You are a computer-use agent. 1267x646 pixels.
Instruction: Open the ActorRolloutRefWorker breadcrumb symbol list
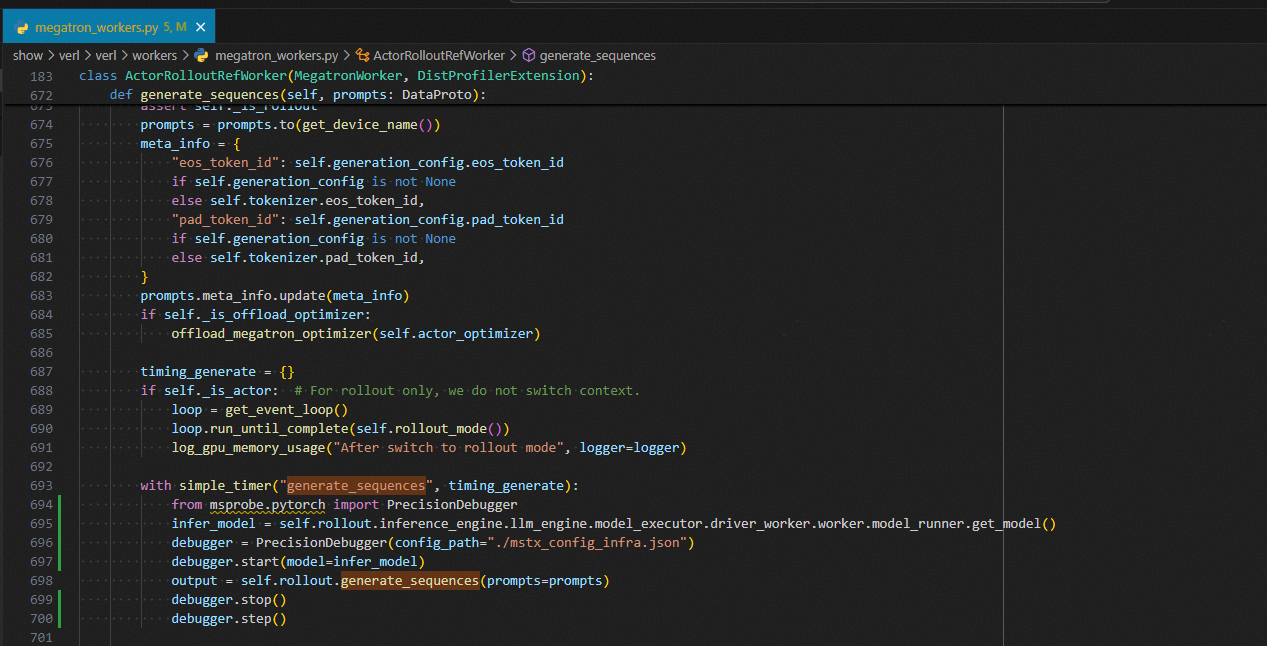click(x=439, y=56)
